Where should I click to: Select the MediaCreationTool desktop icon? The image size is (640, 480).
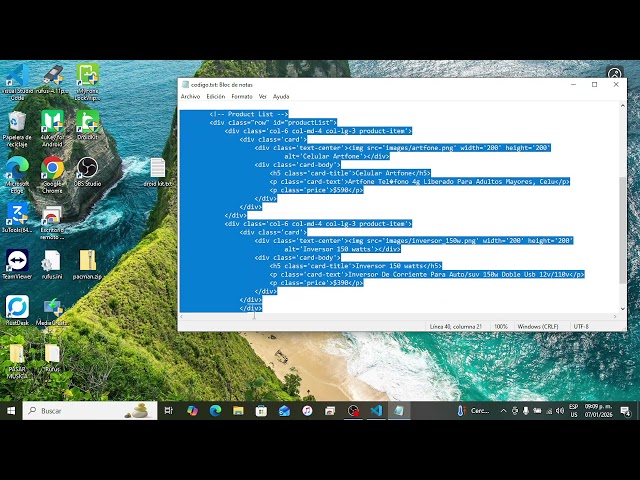tap(52, 312)
